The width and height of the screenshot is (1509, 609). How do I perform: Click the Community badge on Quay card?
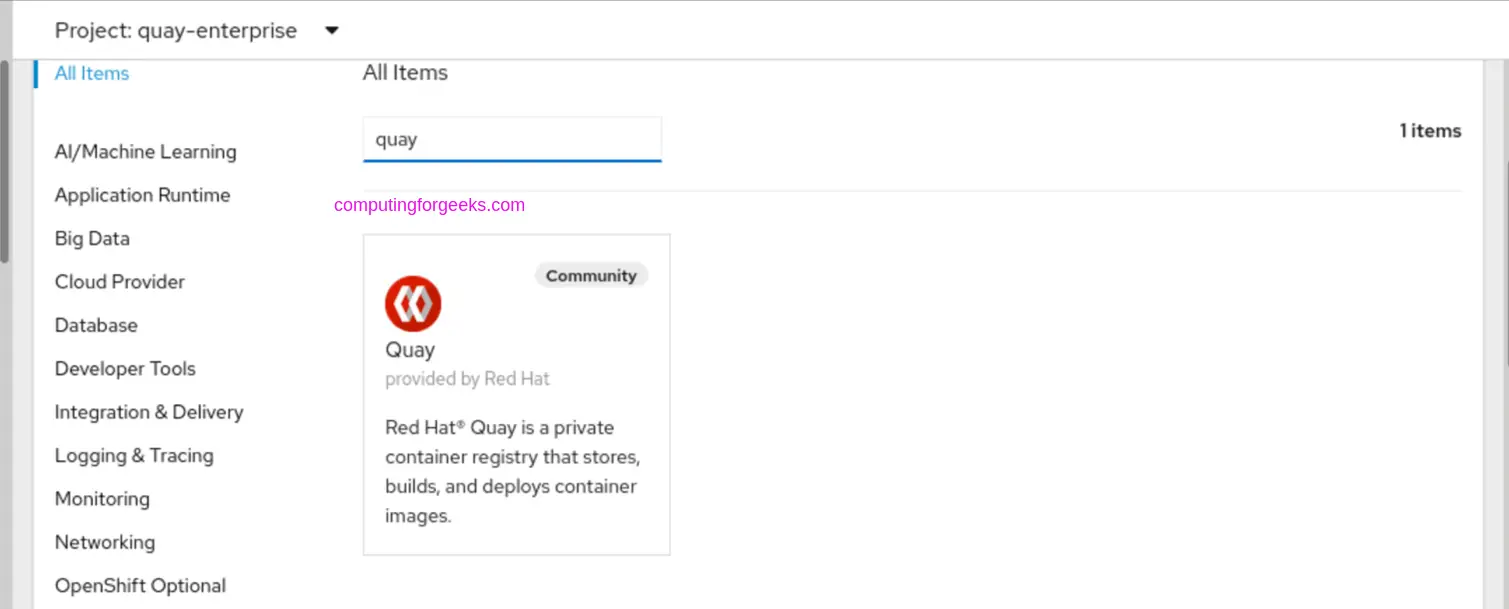click(591, 275)
